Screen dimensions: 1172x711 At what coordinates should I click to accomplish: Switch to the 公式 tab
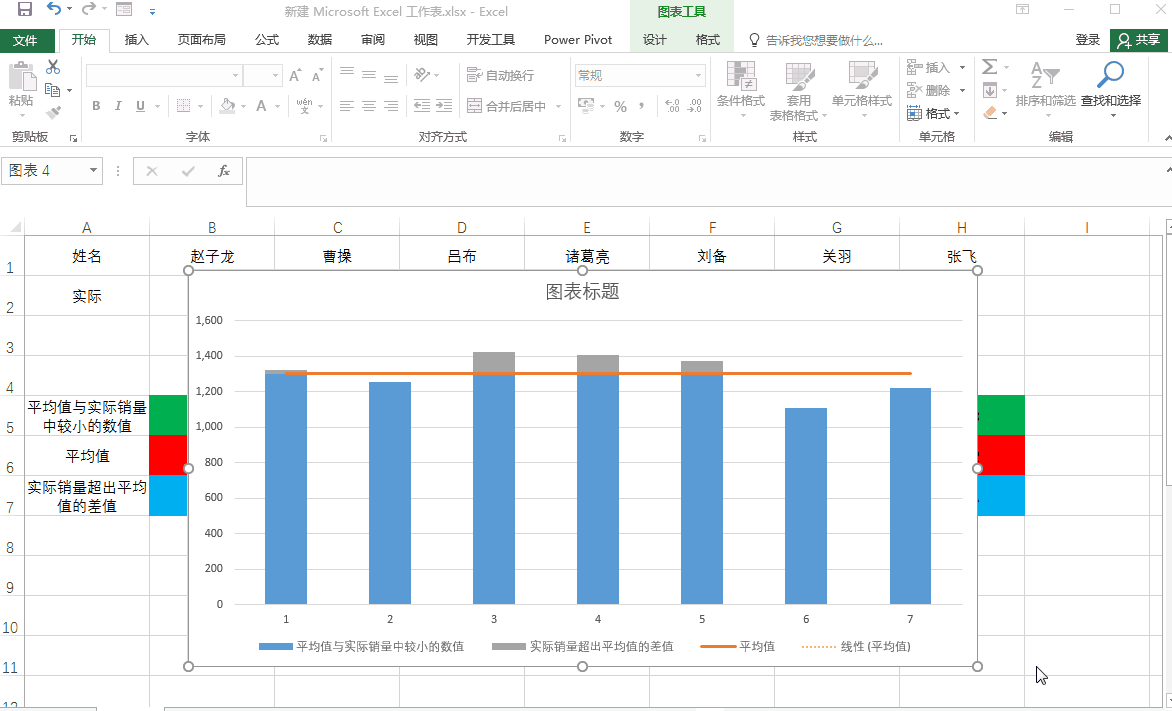pyautogui.click(x=266, y=40)
